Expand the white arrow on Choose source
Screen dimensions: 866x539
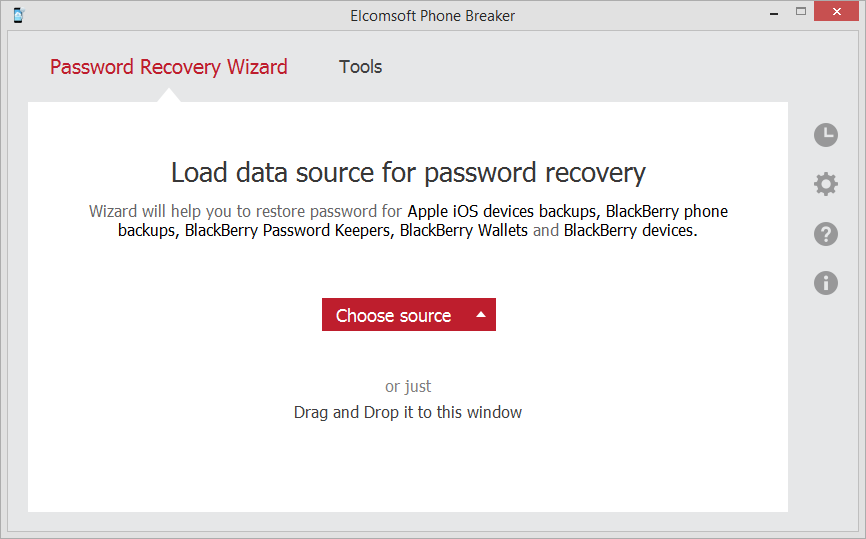click(481, 314)
